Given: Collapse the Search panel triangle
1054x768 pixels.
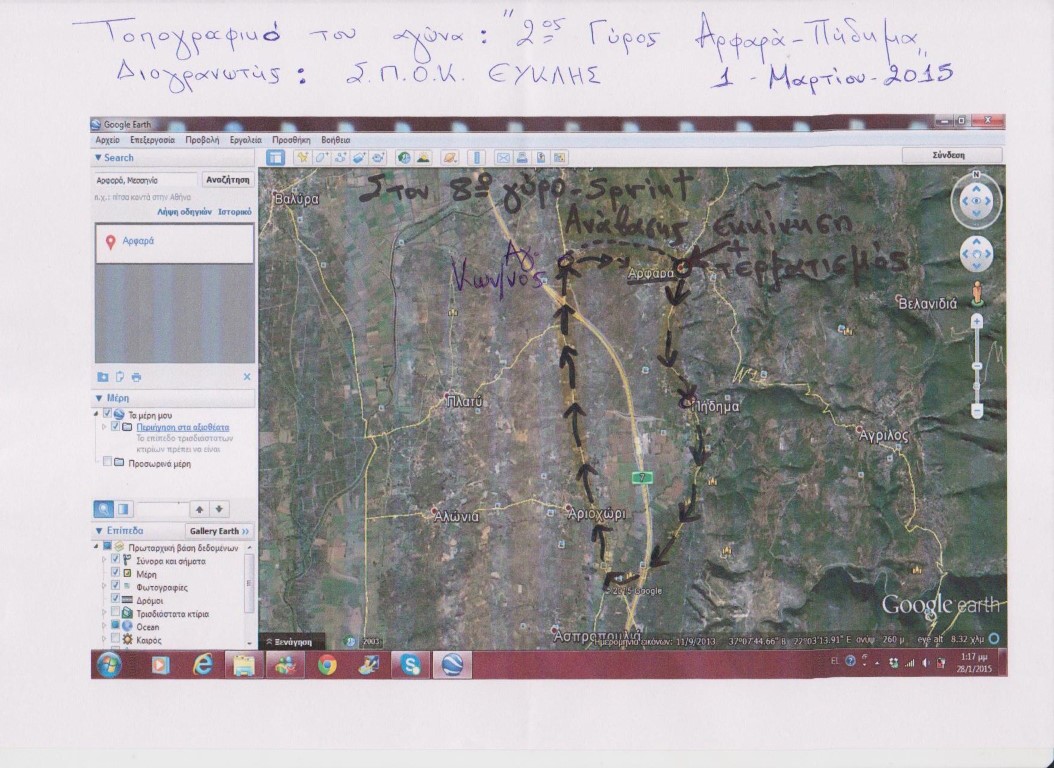Looking at the screenshot, I should [98, 158].
